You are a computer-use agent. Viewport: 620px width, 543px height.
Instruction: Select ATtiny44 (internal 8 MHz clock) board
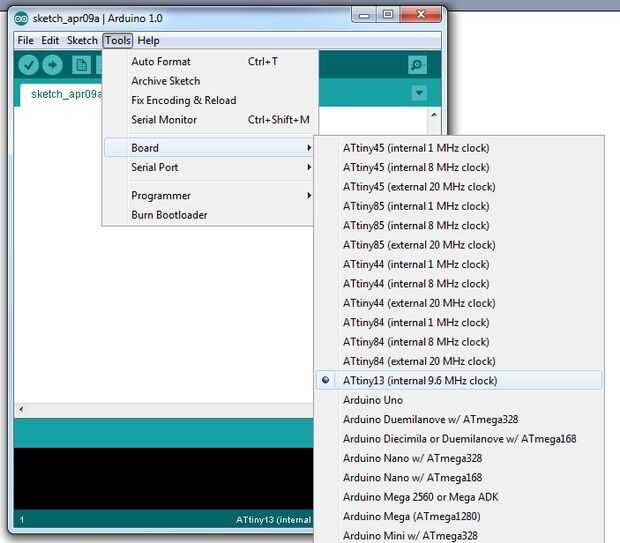[x=459, y=284]
